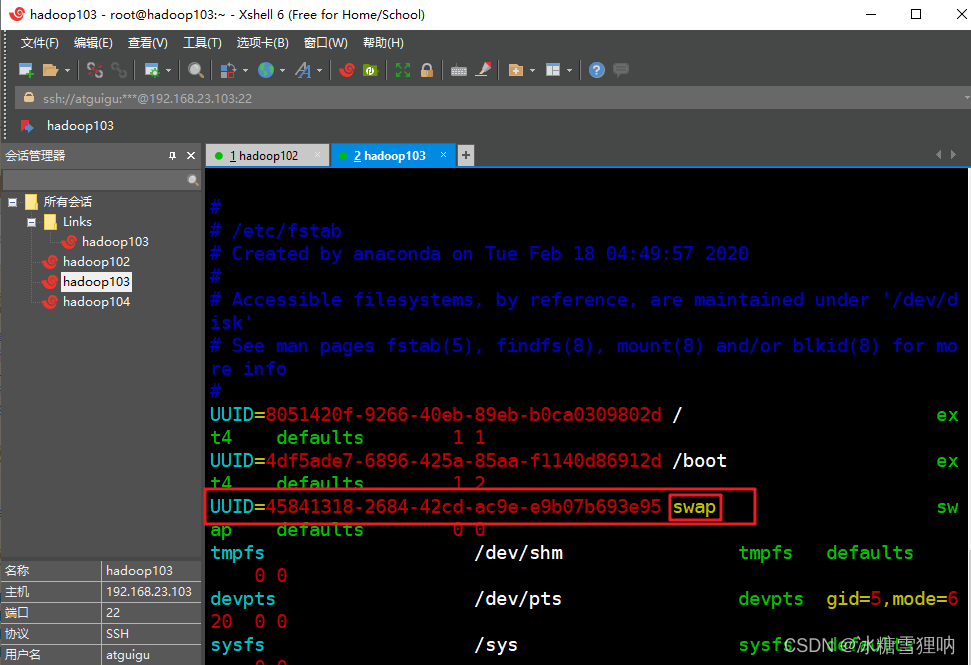Click the atguigu username value

[x=128, y=654]
